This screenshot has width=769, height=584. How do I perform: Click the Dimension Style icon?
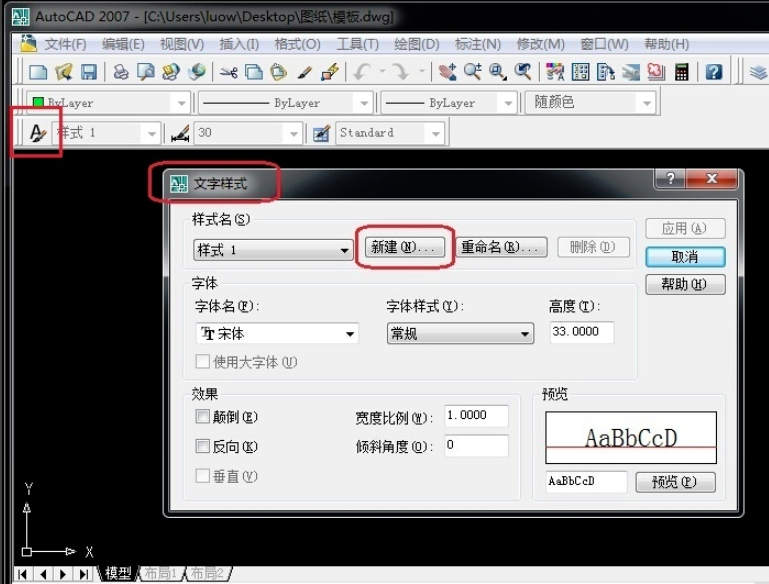click(180, 133)
